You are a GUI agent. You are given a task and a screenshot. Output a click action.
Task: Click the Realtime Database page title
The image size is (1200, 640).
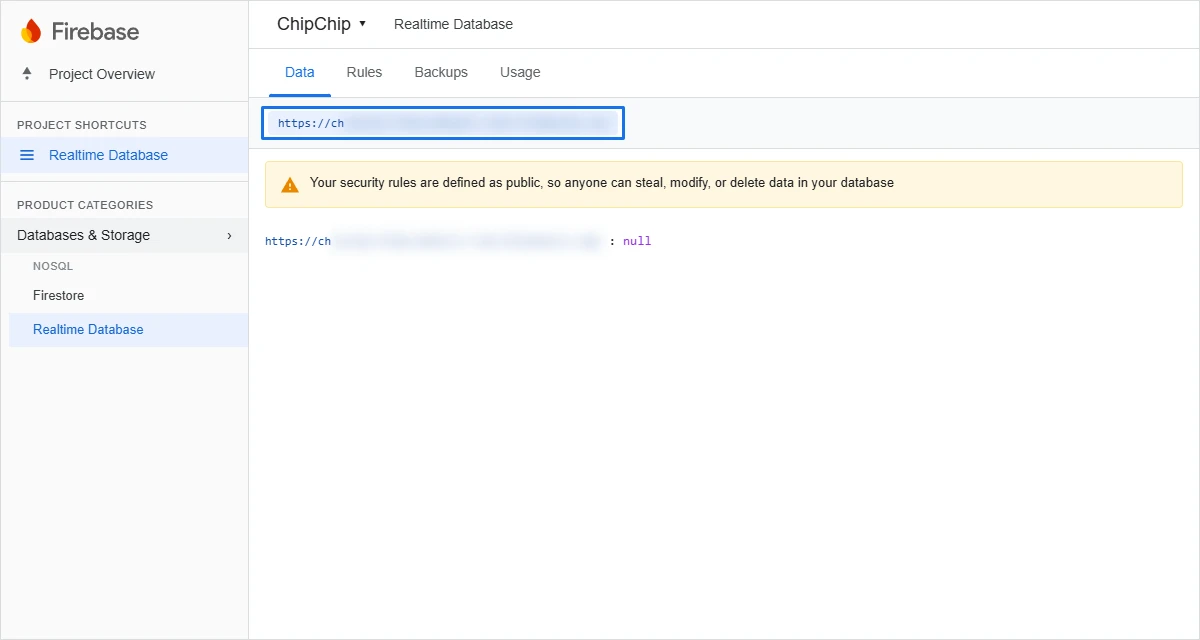click(453, 24)
